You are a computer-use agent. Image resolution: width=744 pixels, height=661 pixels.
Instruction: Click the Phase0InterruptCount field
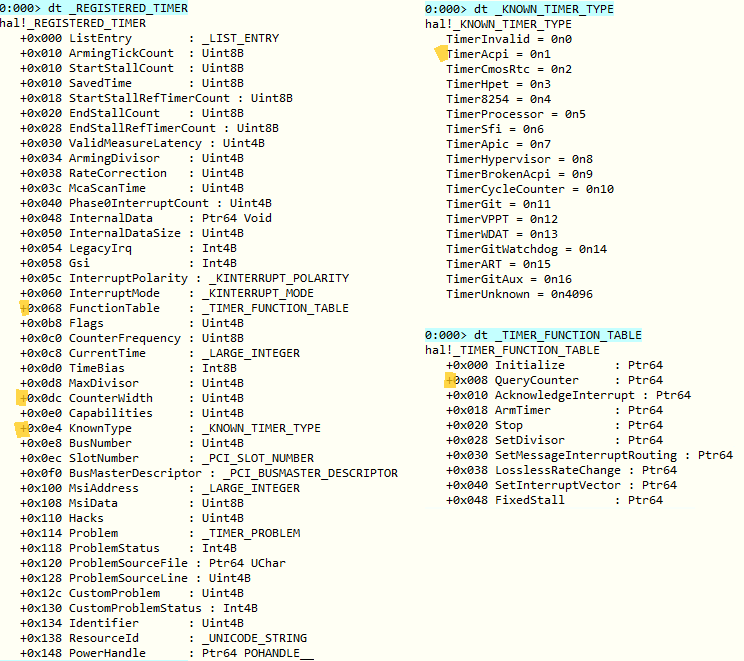click(x=146, y=203)
